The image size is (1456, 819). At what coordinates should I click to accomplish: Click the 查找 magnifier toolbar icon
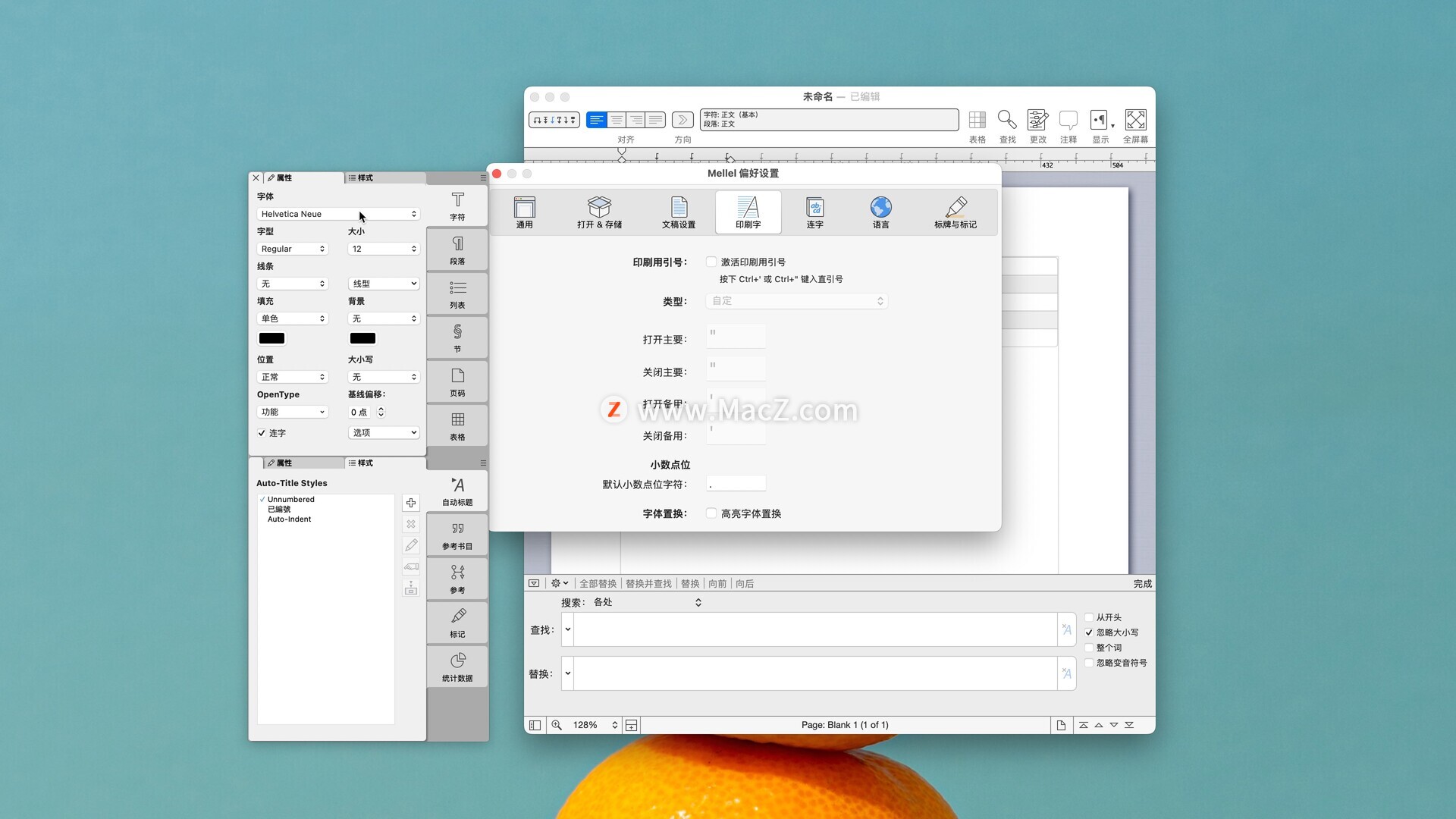tap(1007, 120)
